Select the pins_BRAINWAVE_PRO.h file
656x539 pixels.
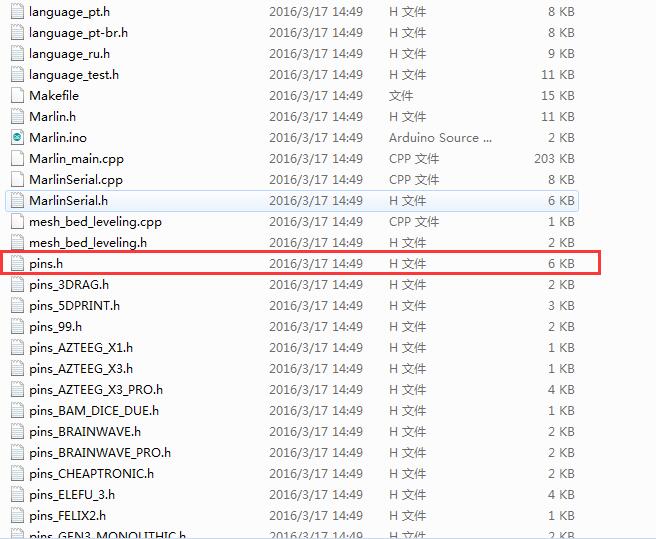tap(100, 452)
